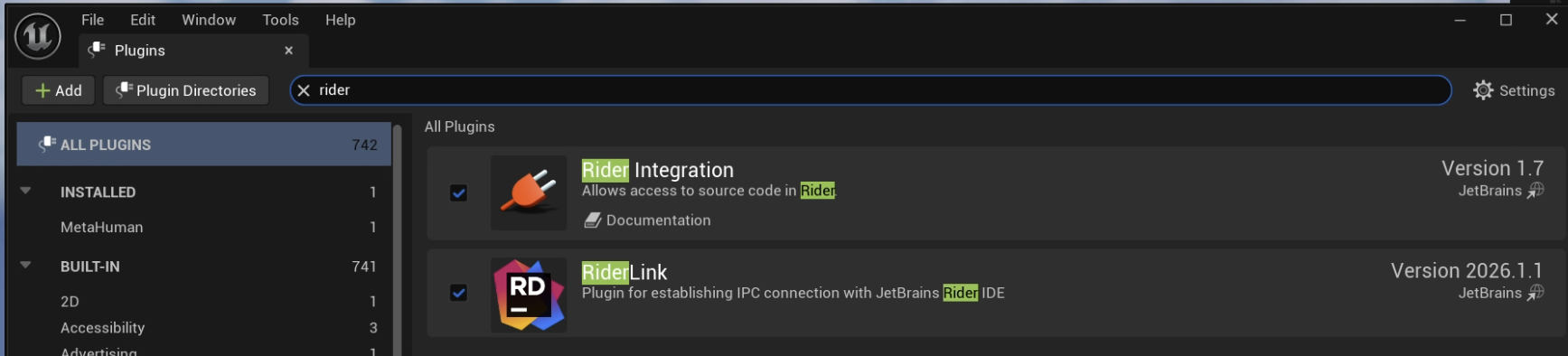Open the Tools menu
This screenshot has height=356, width=1568.
point(280,20)
